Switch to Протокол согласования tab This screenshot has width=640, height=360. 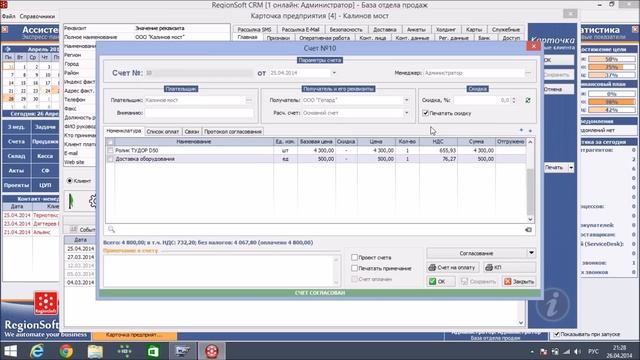233,131
